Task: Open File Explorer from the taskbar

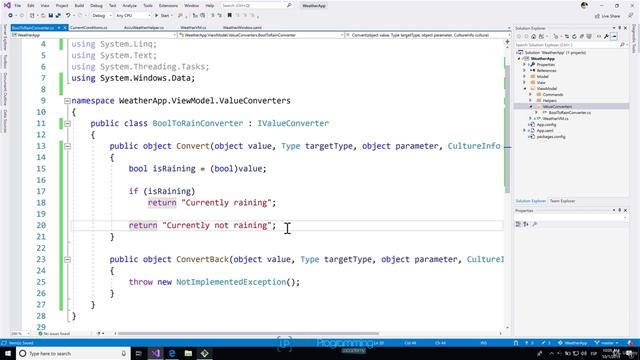Action: pos(188,353)
